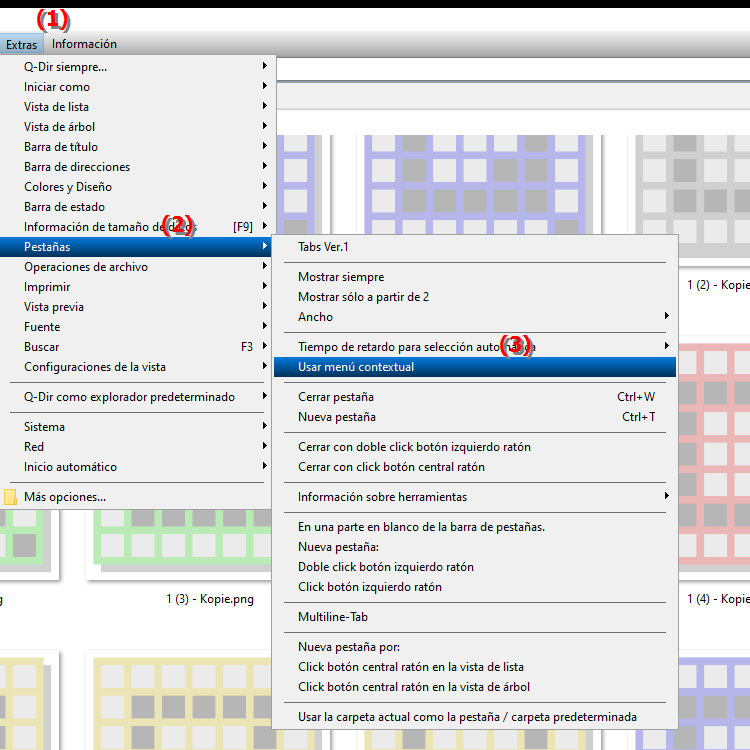The image size is (750, 750).
Task: Open the Vista previa submenu
Action: tap(137, 307)
